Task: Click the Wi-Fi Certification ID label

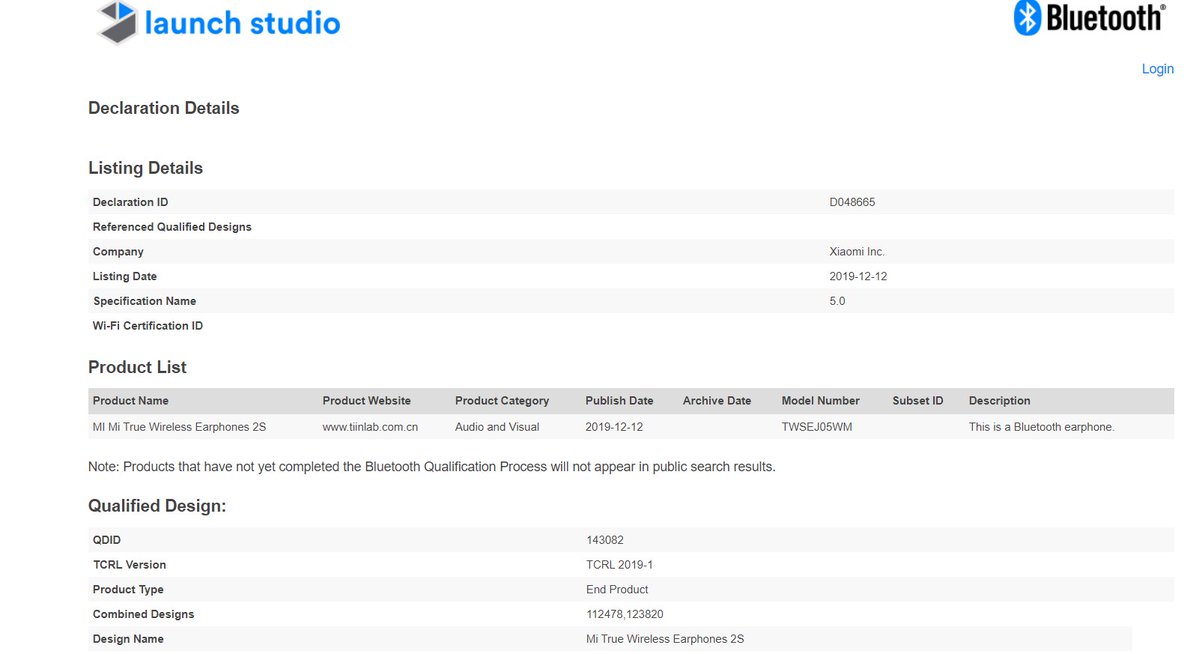Action: pyautogui.click(x=148, y=326)
